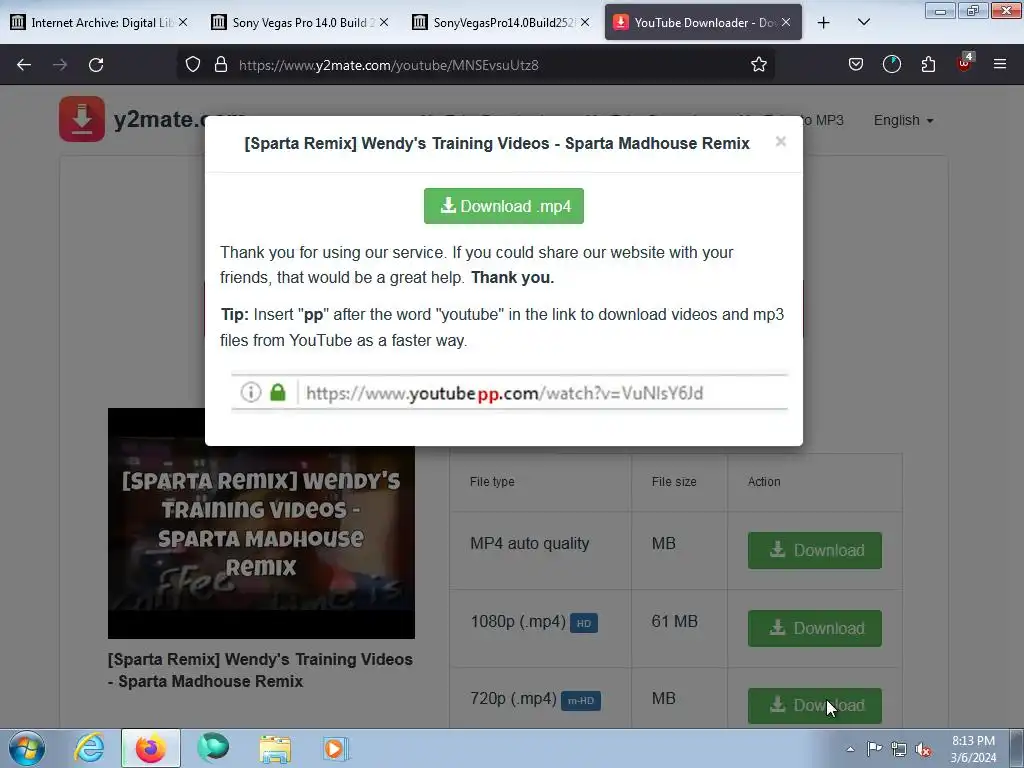Launch Internet Explorer from taskbar
This screenshot has width=1024, height=768.
click(89, 748)
